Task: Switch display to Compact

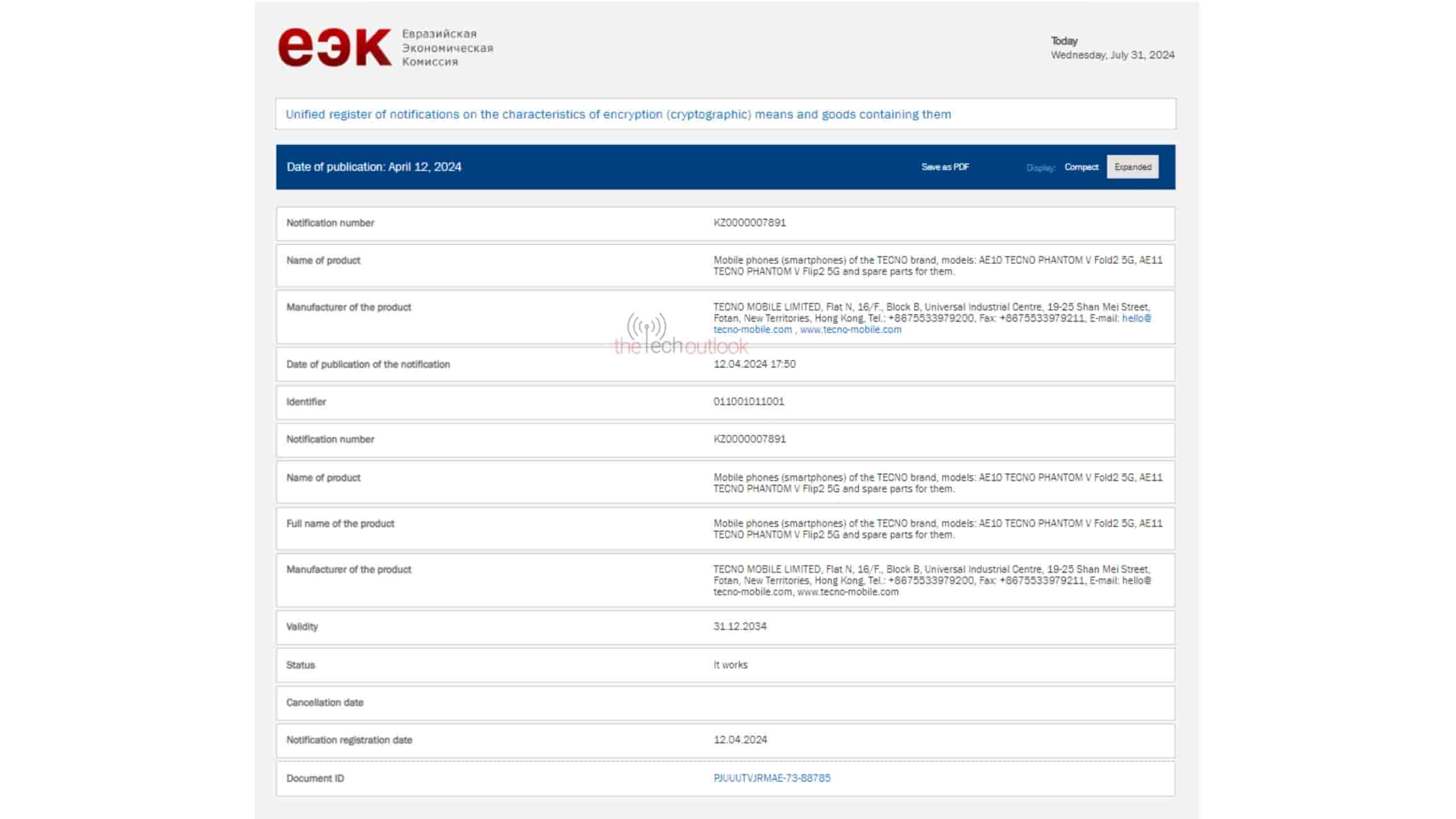Action: (1081, 167)
